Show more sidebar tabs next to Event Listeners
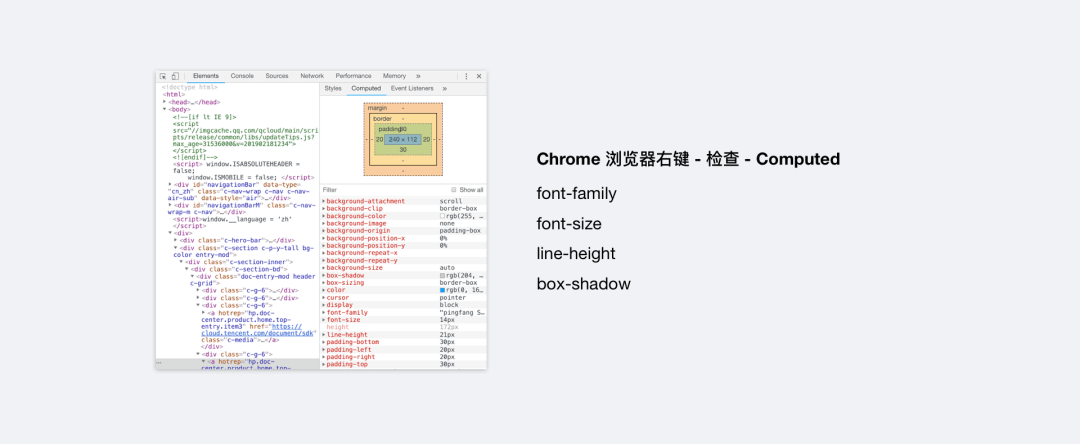Viewport: 1080px width, 444px height. [444, 89]
